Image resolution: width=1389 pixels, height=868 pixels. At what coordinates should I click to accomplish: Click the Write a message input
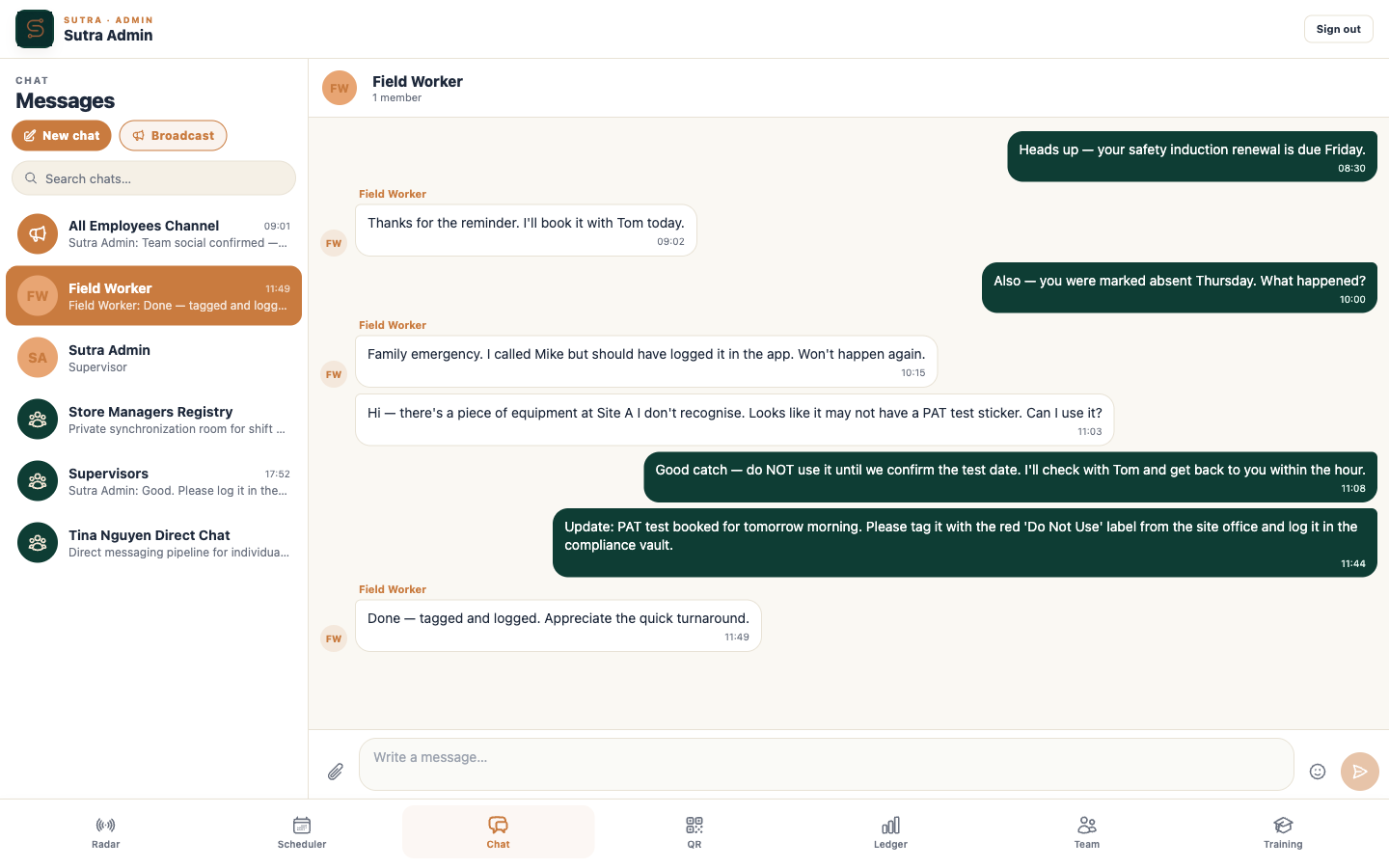point(826,765)
